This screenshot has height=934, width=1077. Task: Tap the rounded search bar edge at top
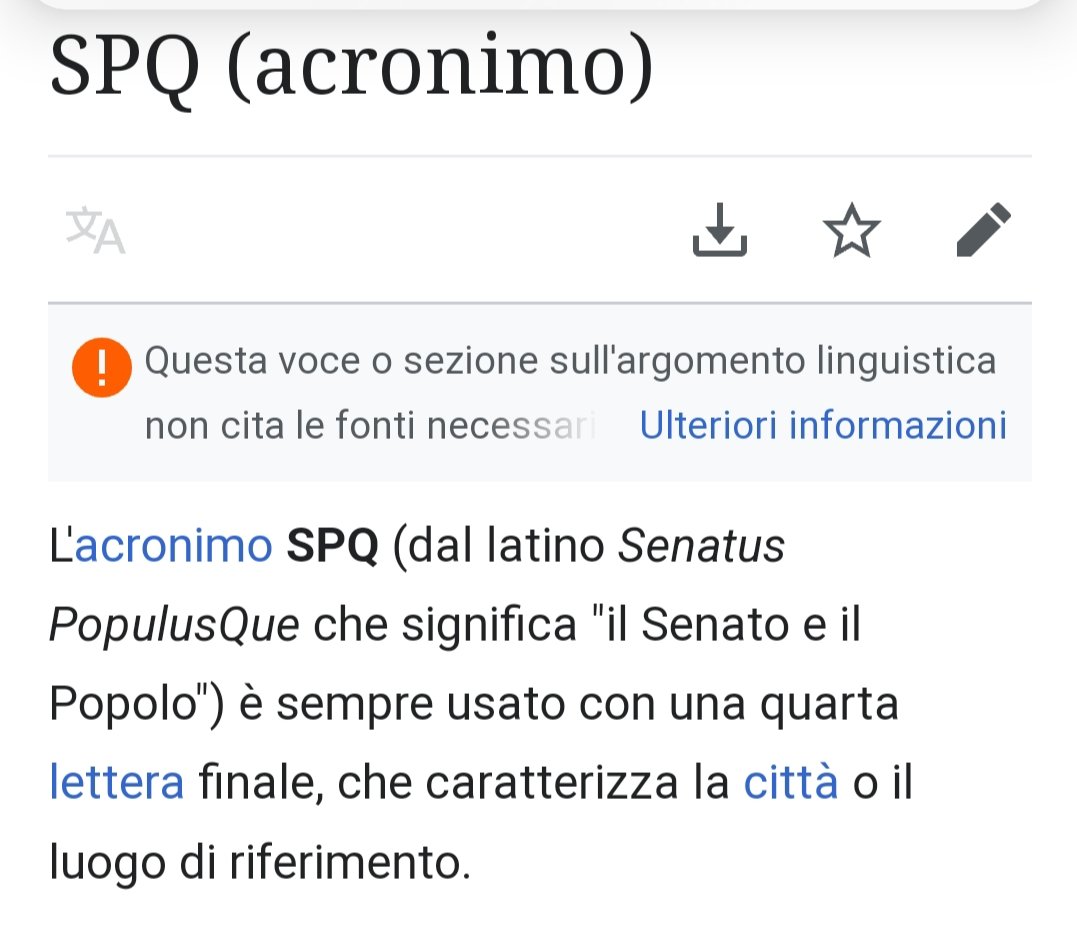[x=538, y=3]
